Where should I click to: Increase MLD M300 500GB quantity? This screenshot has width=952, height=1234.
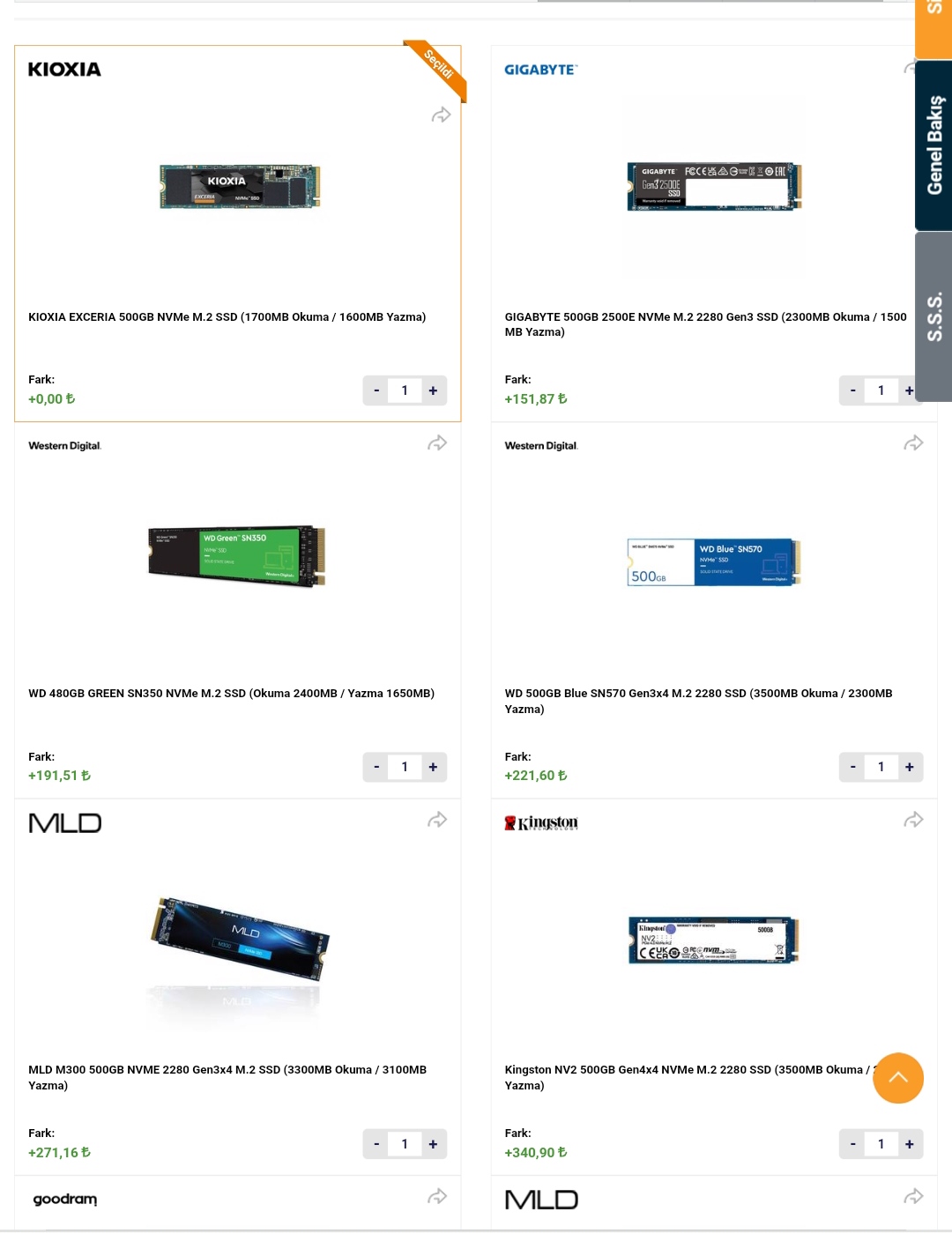click(x=433, y=1144)
